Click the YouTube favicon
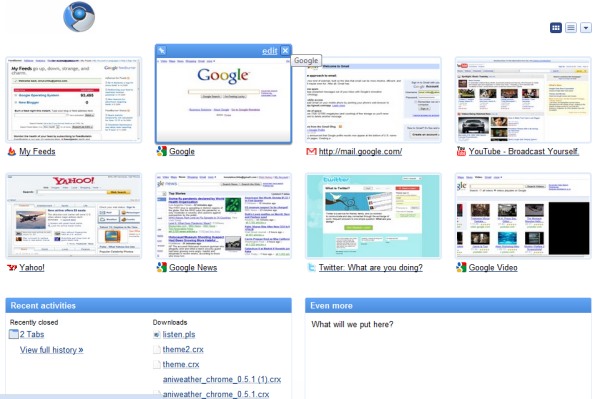Viewport: 600px width, 399px height. [x=461, y=151]
